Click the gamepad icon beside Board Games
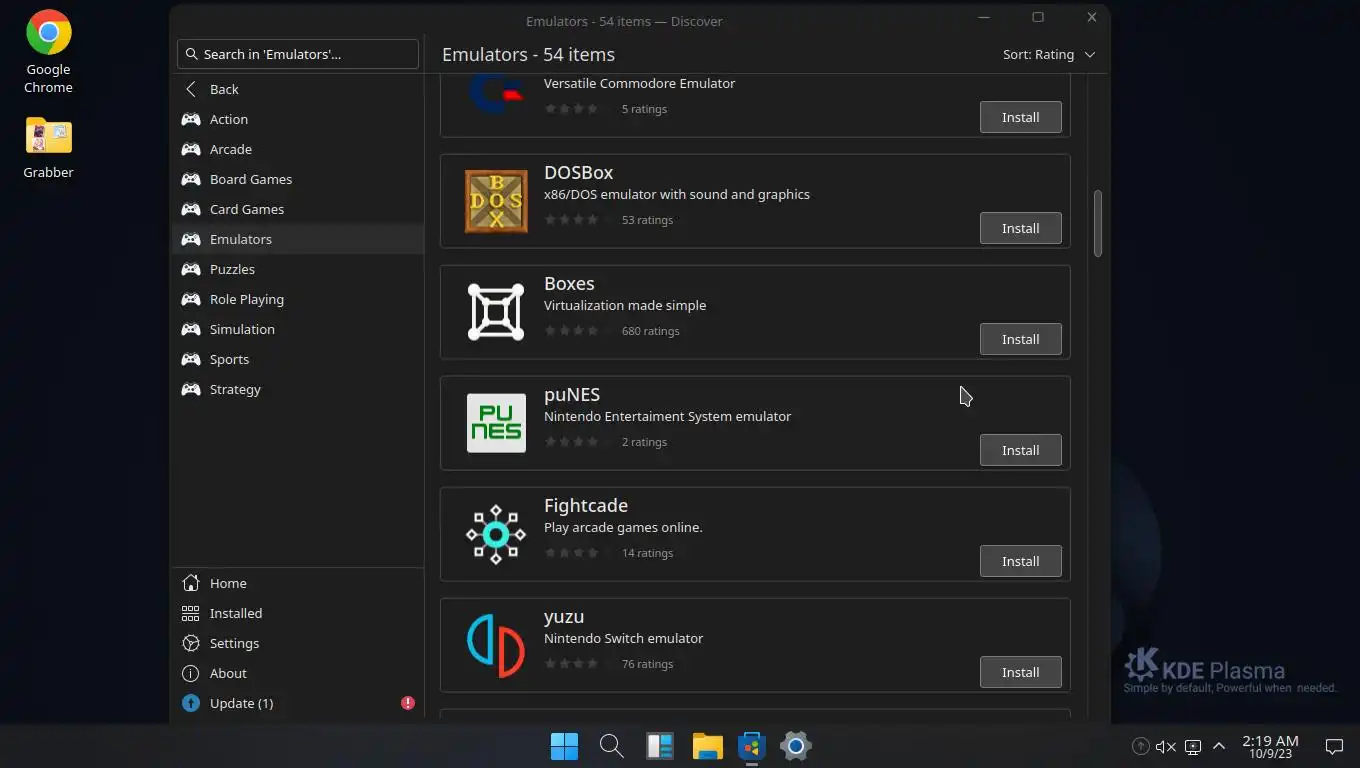This screenshot has height=768, width=1360. tap(191, 179)
